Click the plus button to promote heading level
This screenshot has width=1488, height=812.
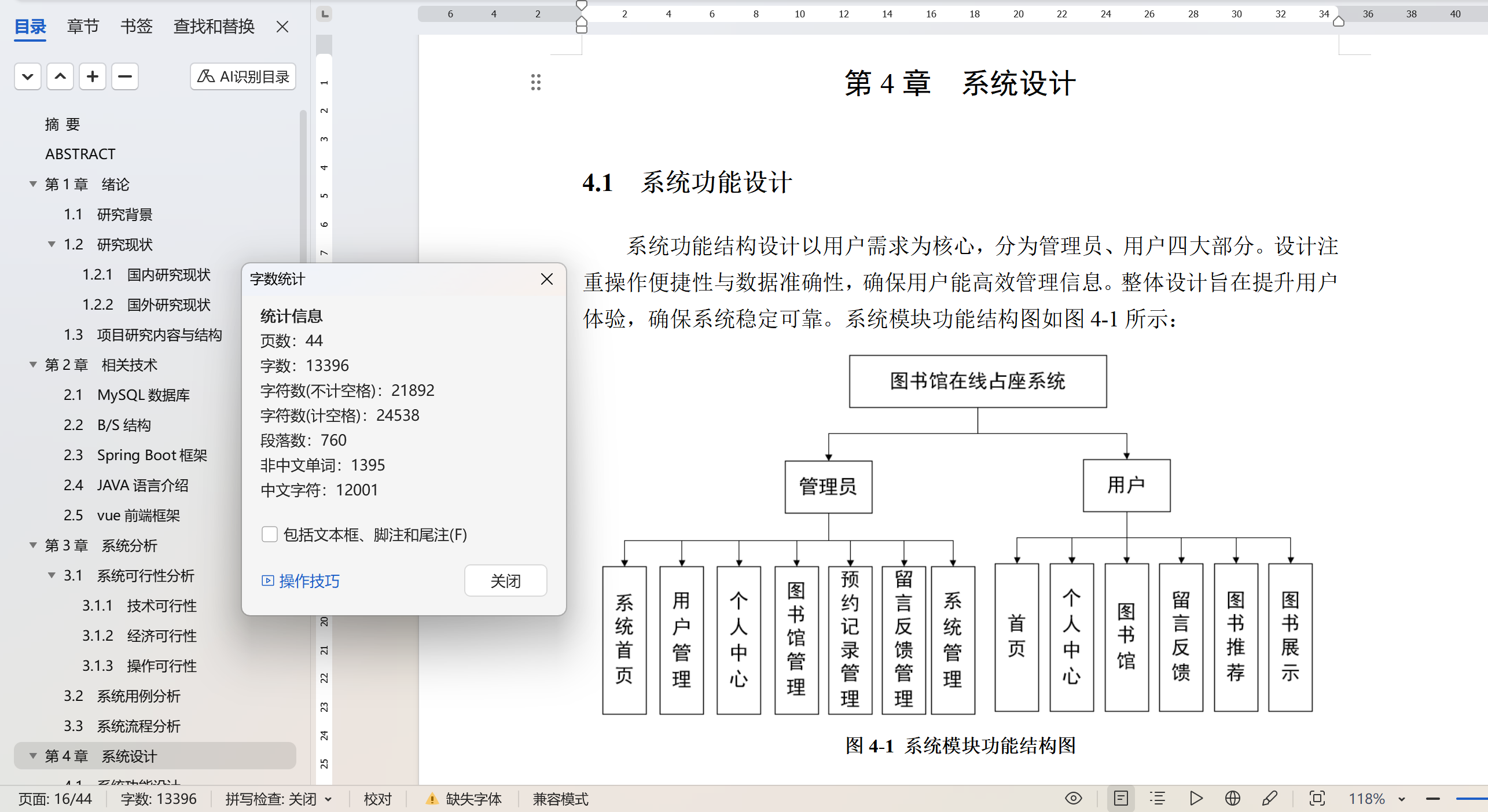click(93, 76)
